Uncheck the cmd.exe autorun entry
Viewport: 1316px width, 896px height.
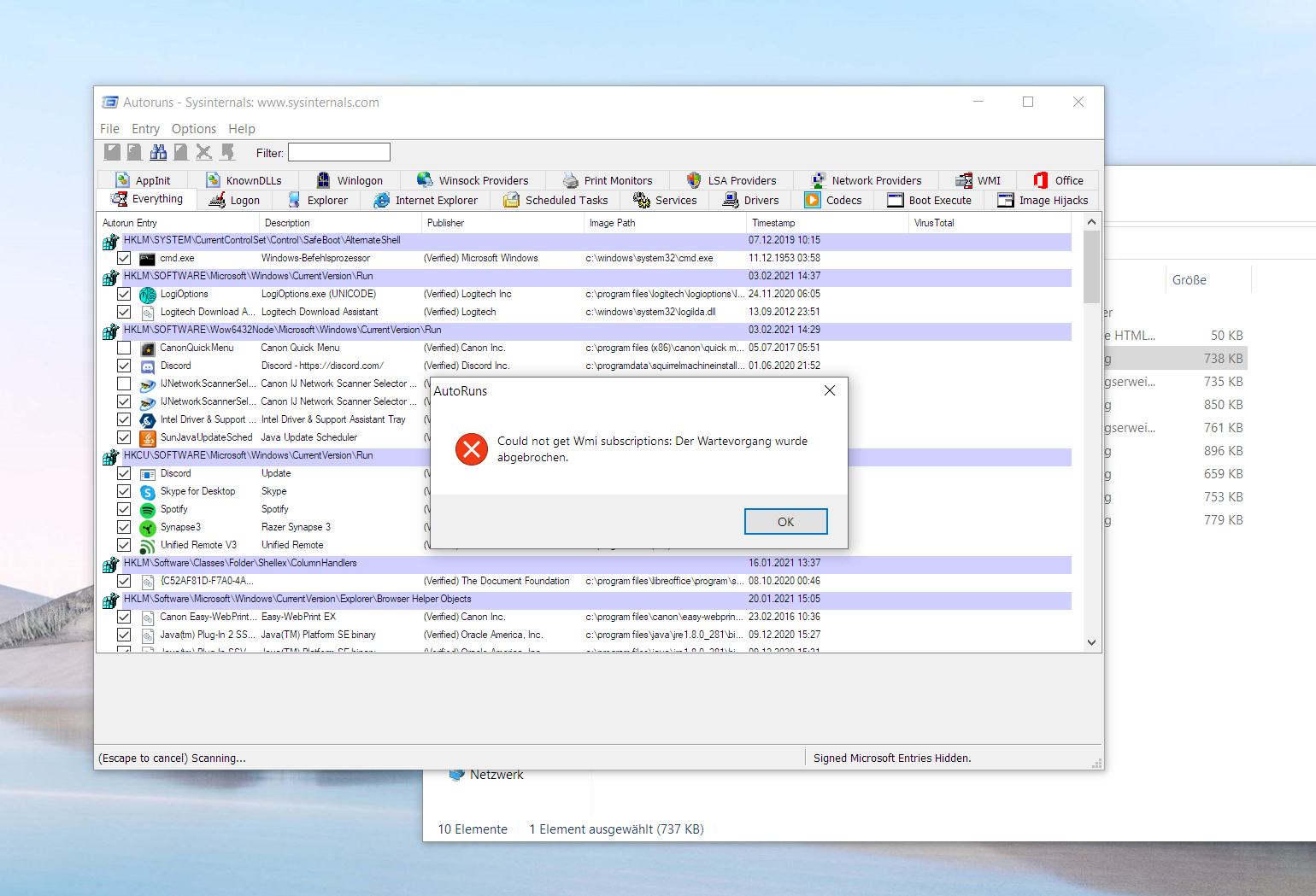[x=124, y=259]
